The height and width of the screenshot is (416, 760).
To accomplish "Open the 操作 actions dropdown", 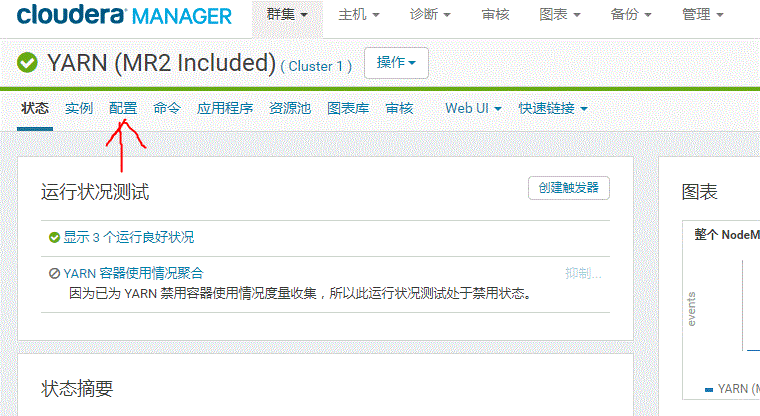I will (396, 63).
